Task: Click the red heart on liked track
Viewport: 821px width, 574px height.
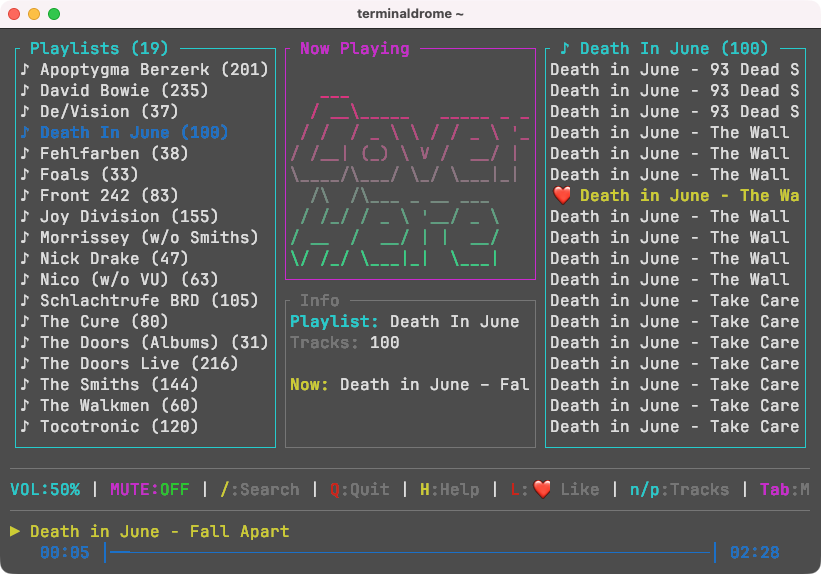Action: click(562, 195)
